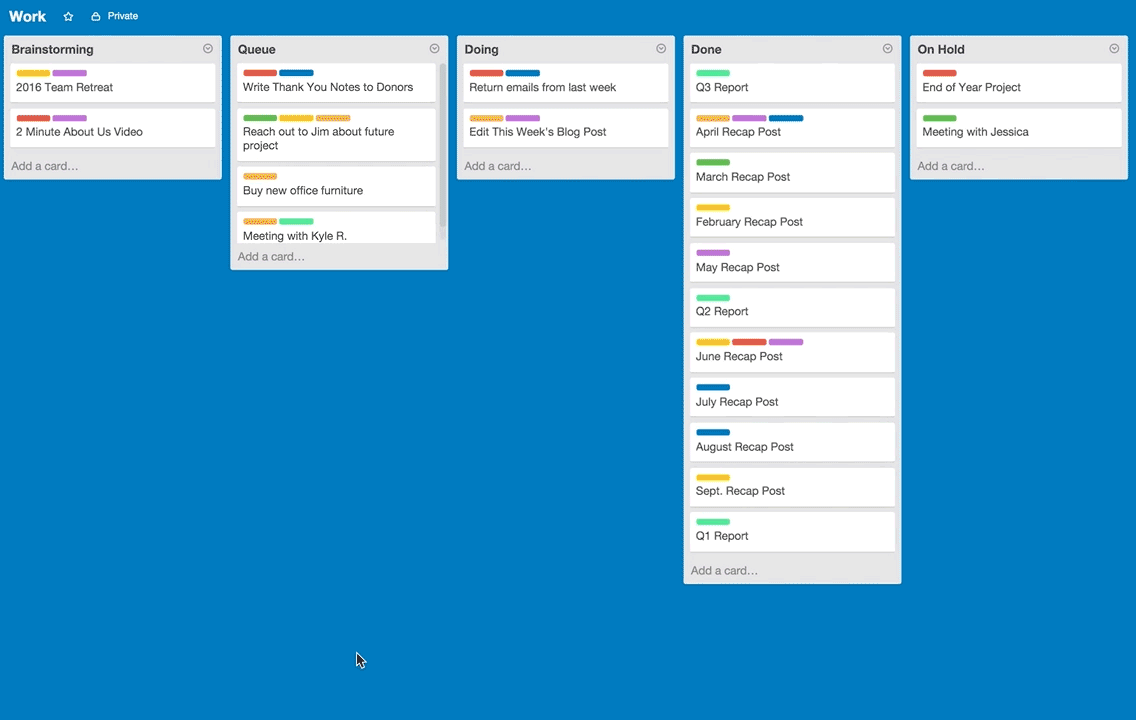Click the Private lock icon
The width and height of the screenshot is (1136, 720).
96,17
